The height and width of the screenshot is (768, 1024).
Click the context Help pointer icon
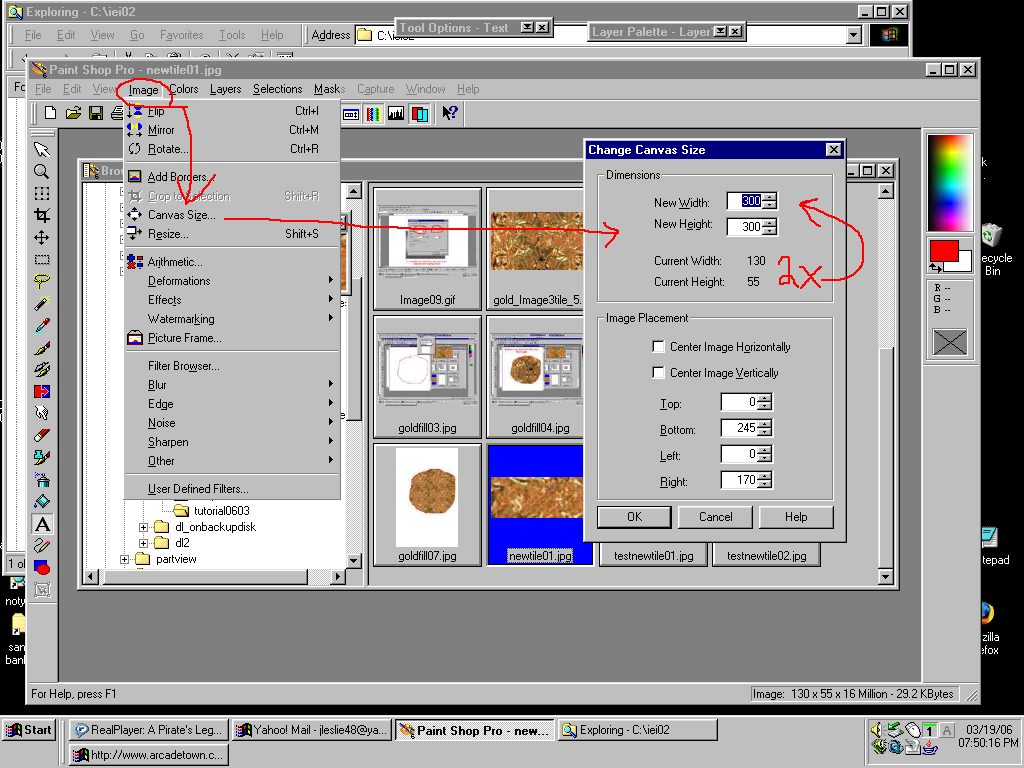(x=449, y=113)
